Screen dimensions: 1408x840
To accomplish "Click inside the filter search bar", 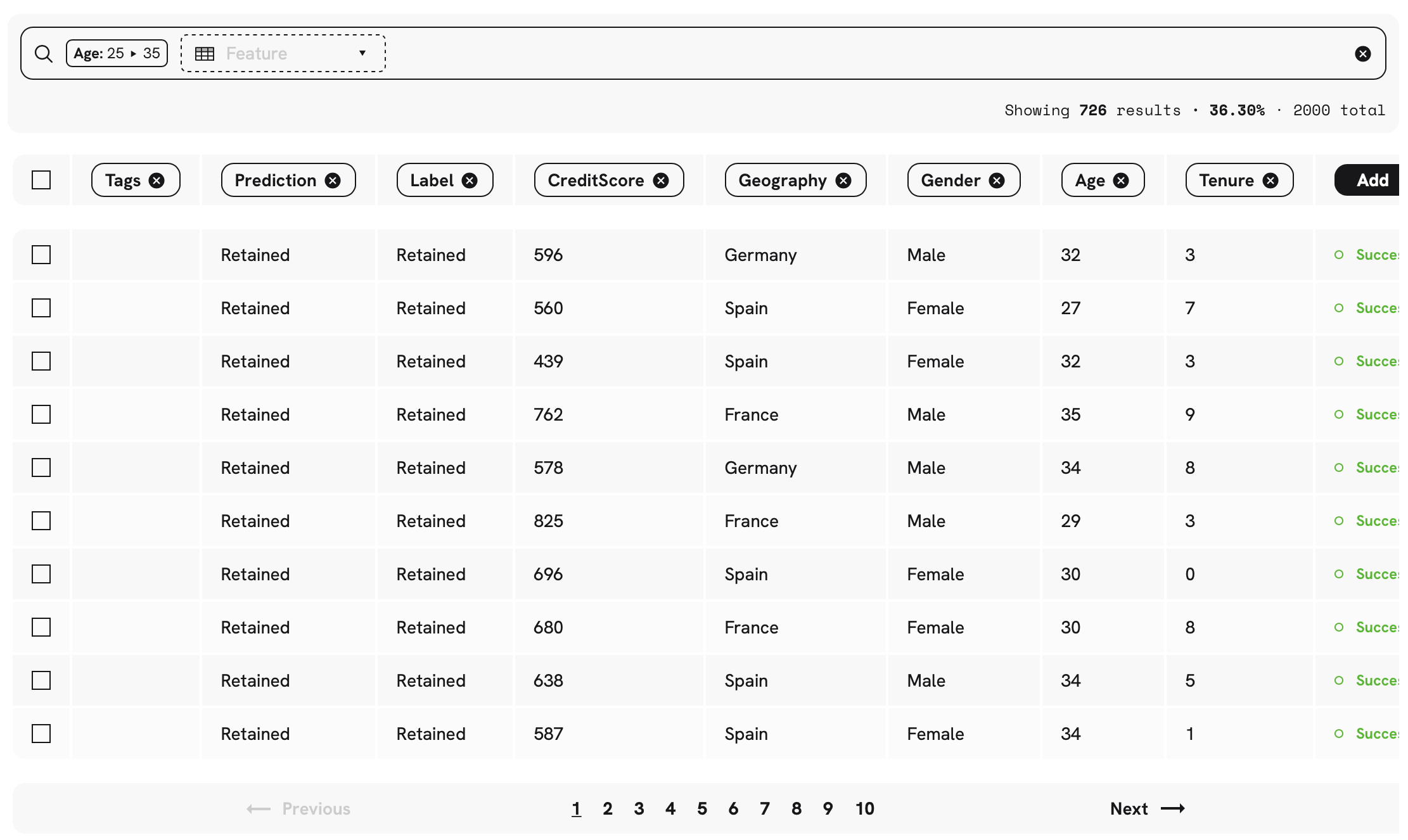I will tap(824, 54).
